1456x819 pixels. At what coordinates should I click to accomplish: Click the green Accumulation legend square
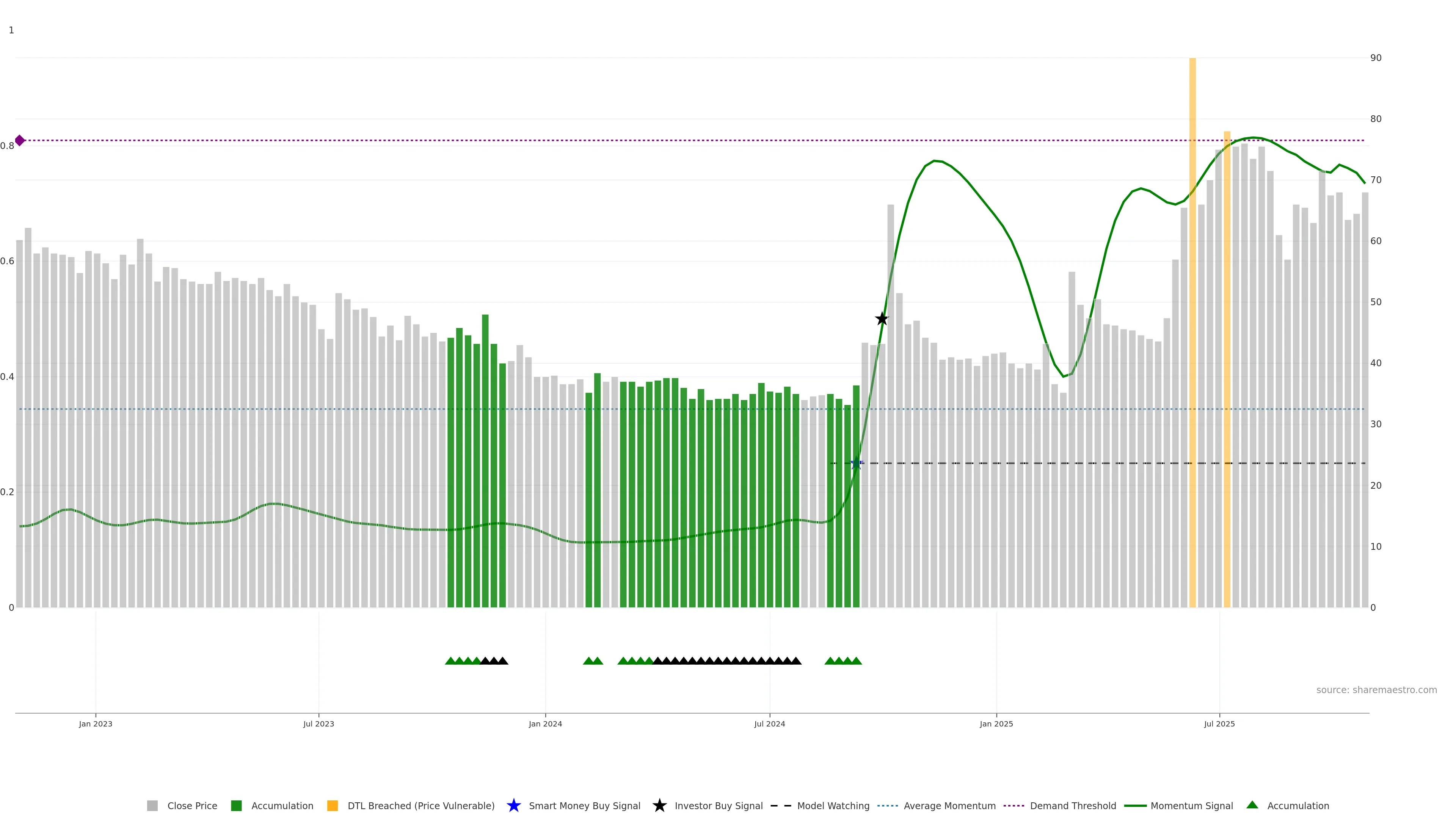(236, 805)
